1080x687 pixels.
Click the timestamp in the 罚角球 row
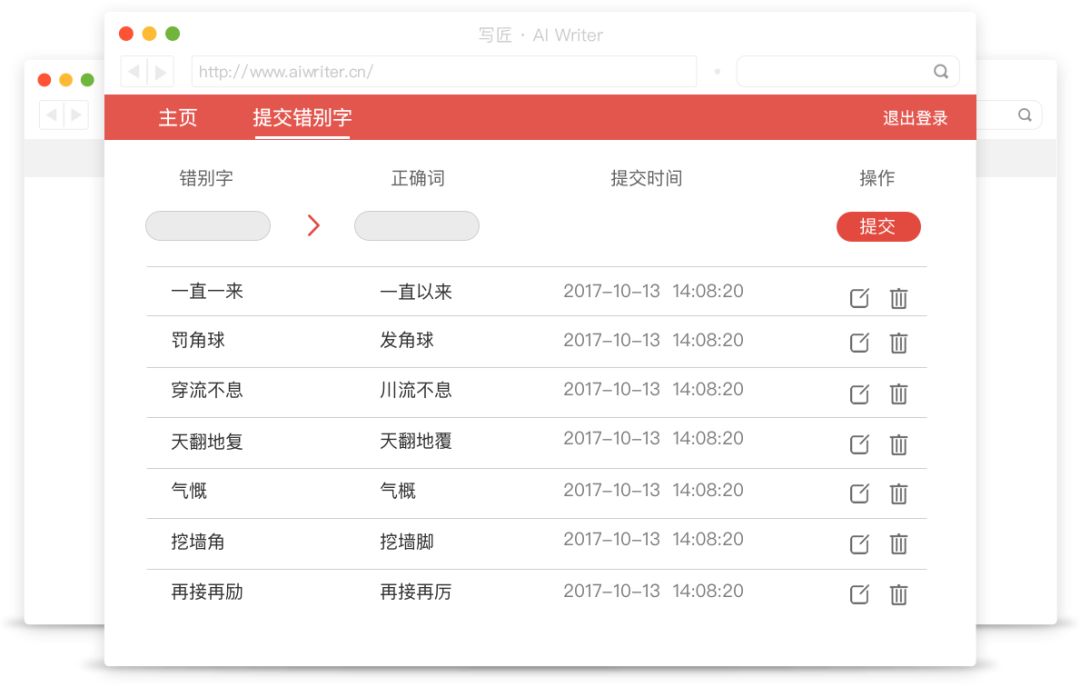point(653,340)
